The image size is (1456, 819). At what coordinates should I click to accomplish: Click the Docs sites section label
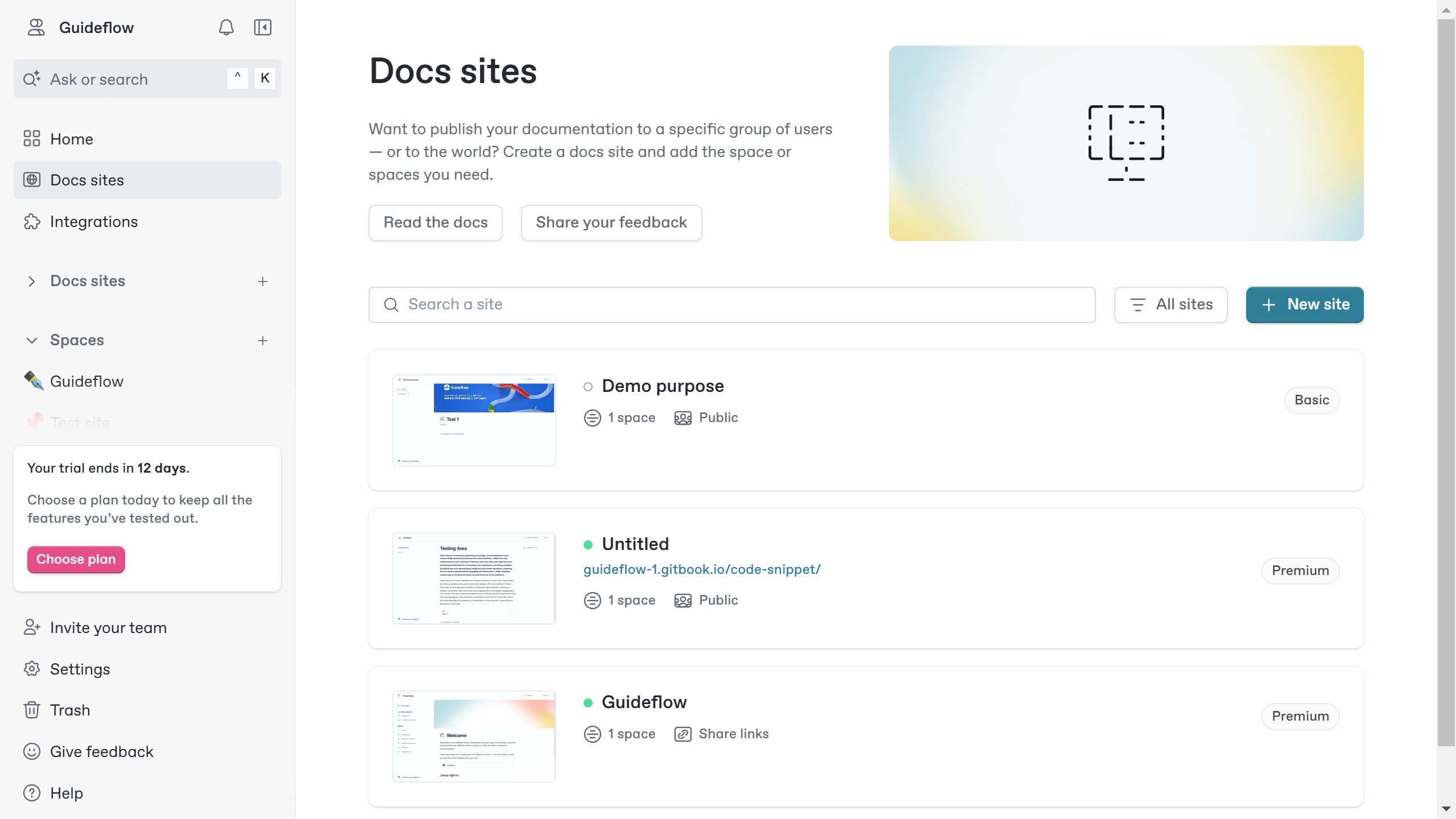[88, 281]
